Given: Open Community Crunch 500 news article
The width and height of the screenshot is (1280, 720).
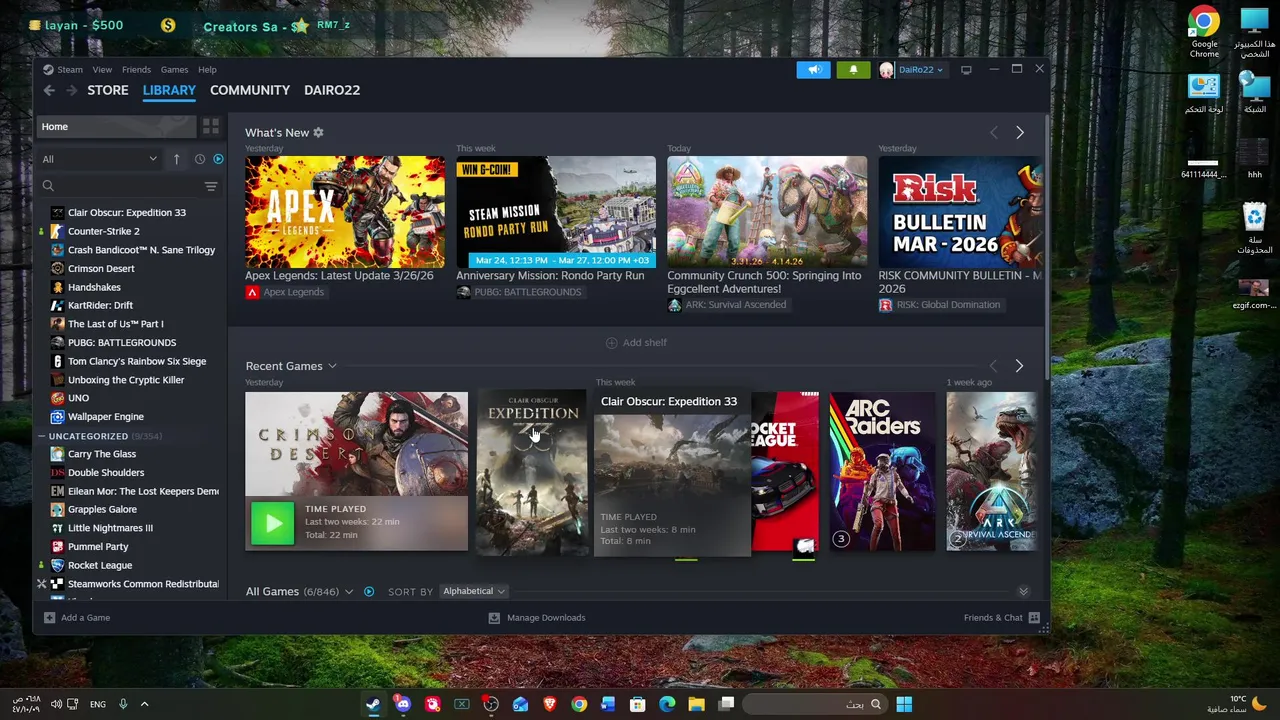Looking at the screenshot, I should coord(767,211).
